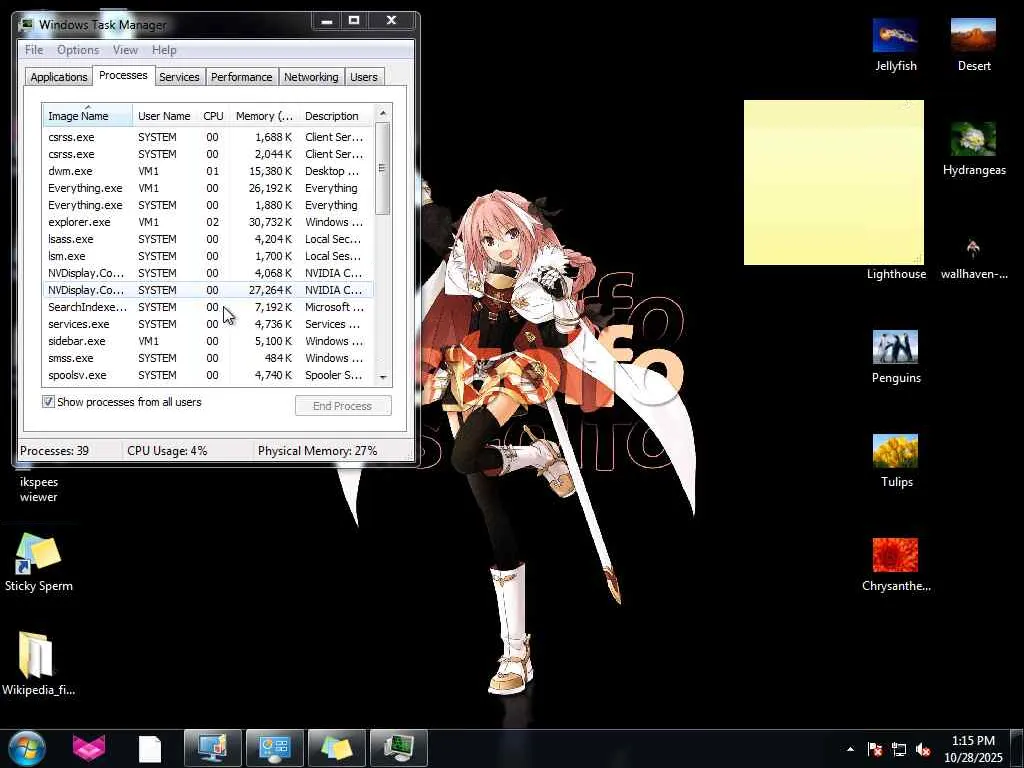Select the csrss.exe row using 1,688 K

[208, 137]
